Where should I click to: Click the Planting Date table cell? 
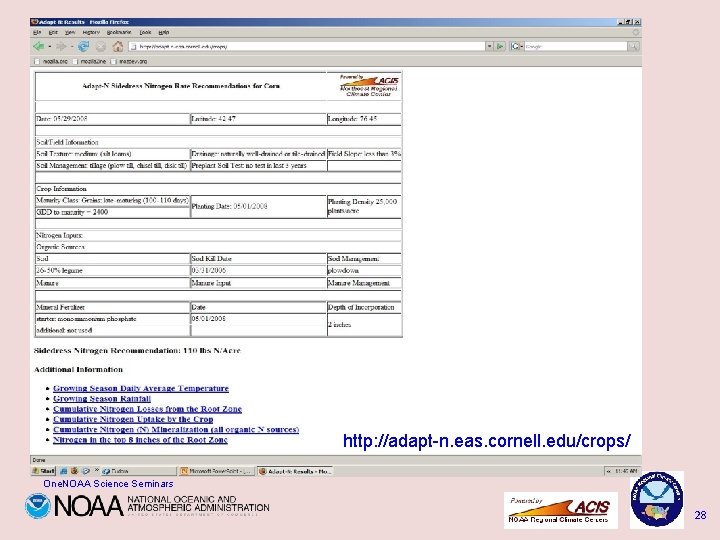tap(258, 206)
